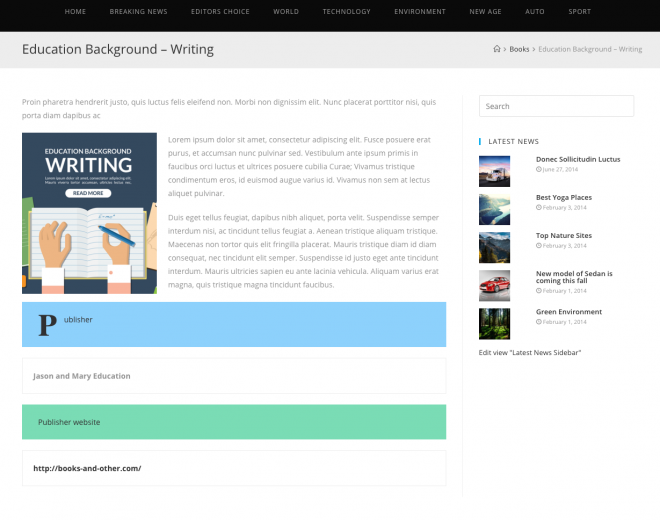Image resolution: width=660 pixels, height=520 pixels.
Task: Click clock icon under Top Nature Sites
Action: [539, 245]
